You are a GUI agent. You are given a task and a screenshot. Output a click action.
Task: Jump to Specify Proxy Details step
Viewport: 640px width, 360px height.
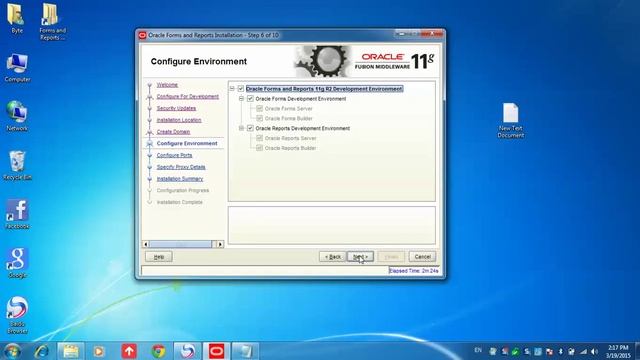(181, 167)
